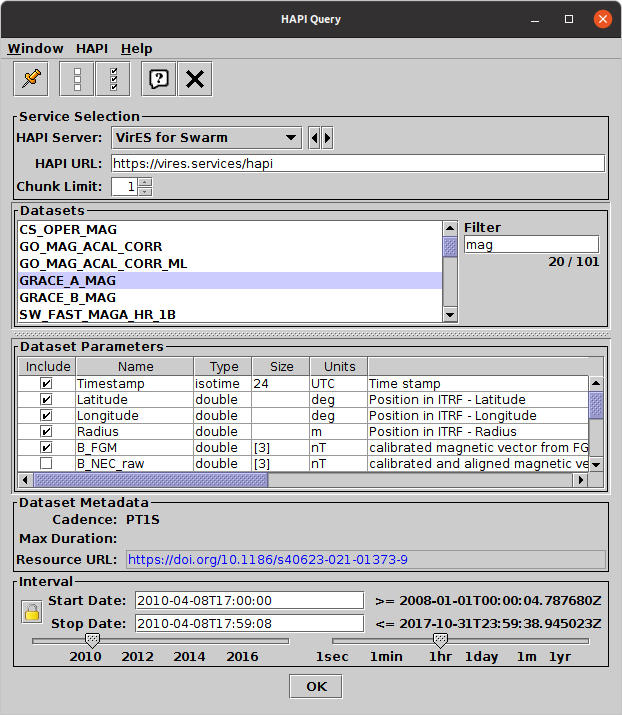Enable the B_NEC_raw parameter checkbox

[46, 464]
